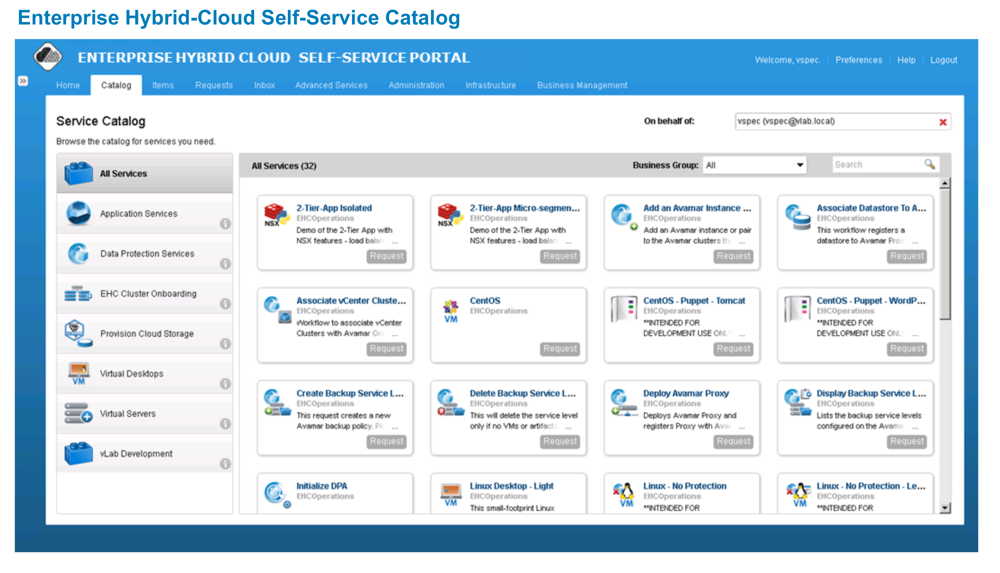This screenshot has width=1000, height=573.
Task: Show info for Application Services category
Action: click(x=225, y=223)
